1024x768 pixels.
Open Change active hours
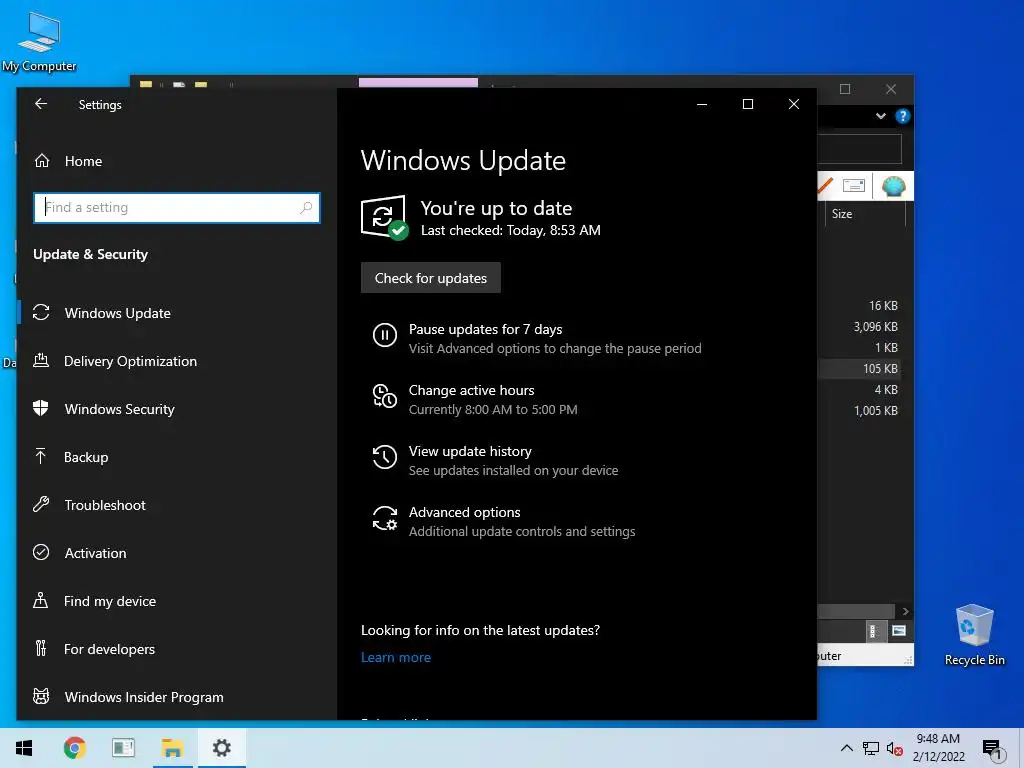point(475,400)
